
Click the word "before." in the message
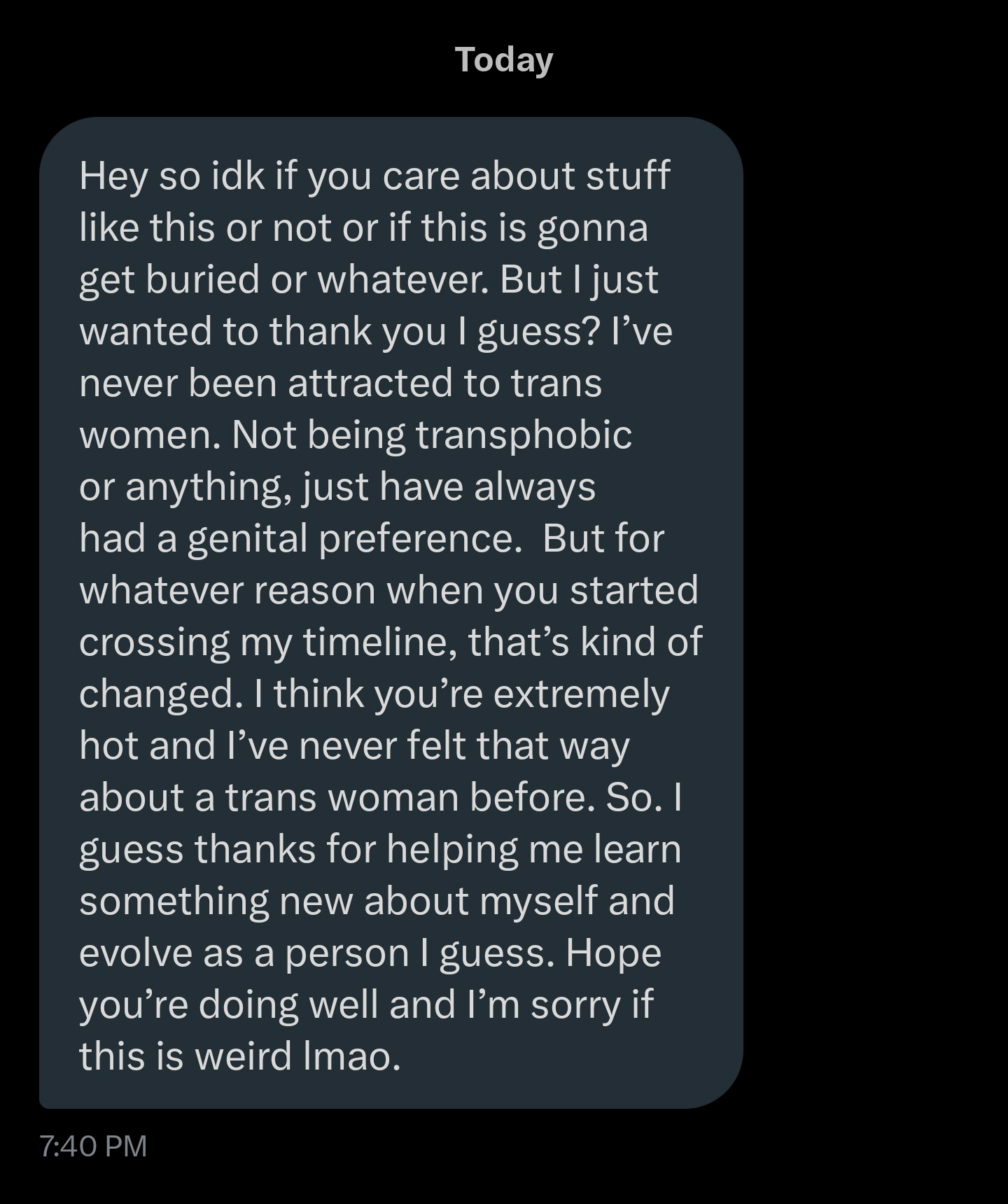click(531, 797)
